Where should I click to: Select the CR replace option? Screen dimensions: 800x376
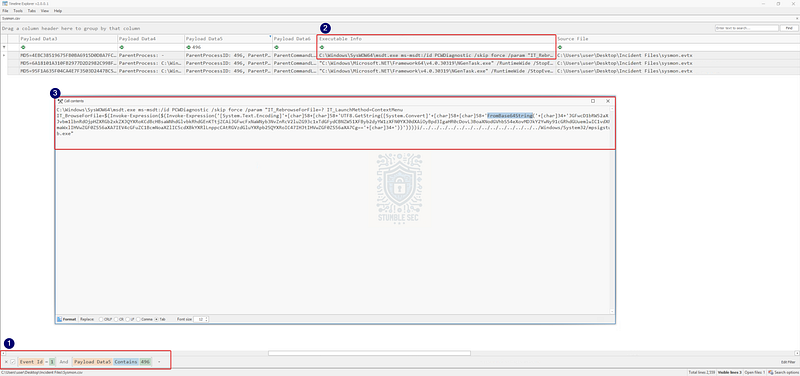(118, 319)
